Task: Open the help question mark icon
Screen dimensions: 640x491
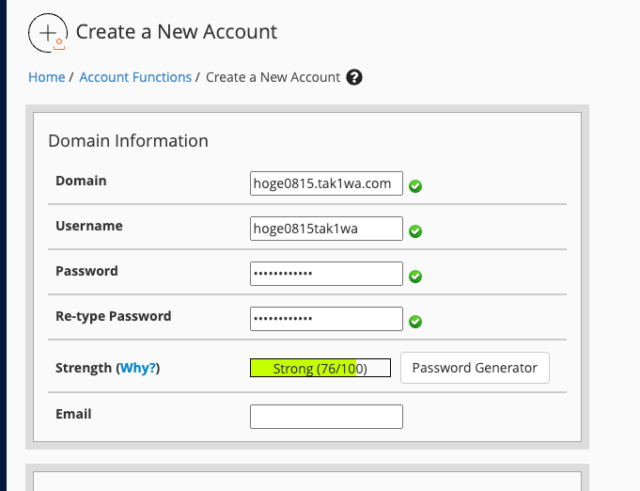Action: click(x=354, y=77)
